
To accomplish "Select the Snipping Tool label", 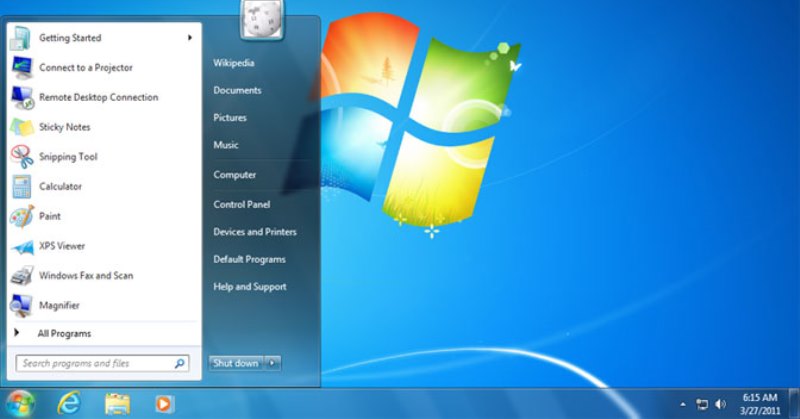I will [68, 157].
